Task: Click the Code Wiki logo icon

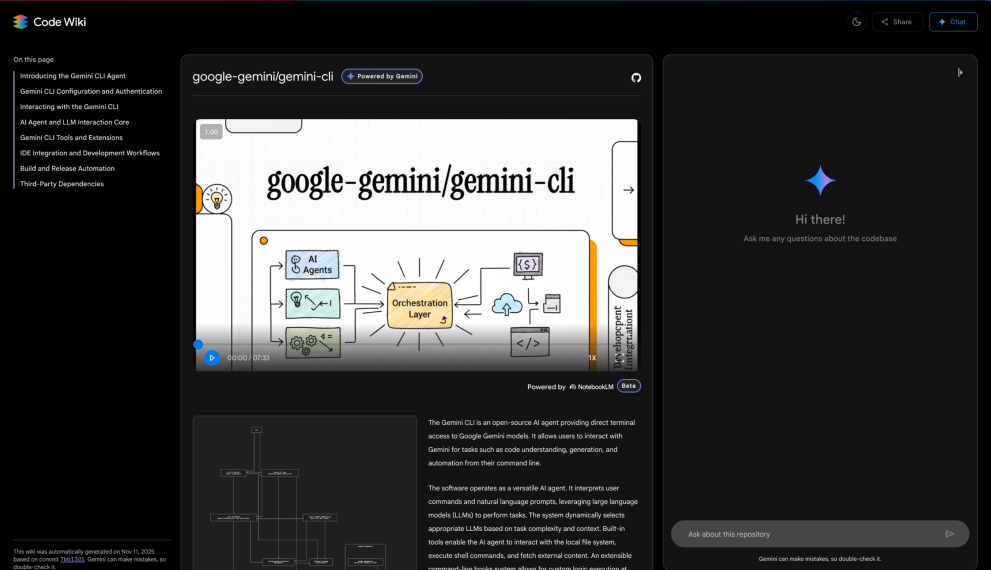Action: [20, 21]
